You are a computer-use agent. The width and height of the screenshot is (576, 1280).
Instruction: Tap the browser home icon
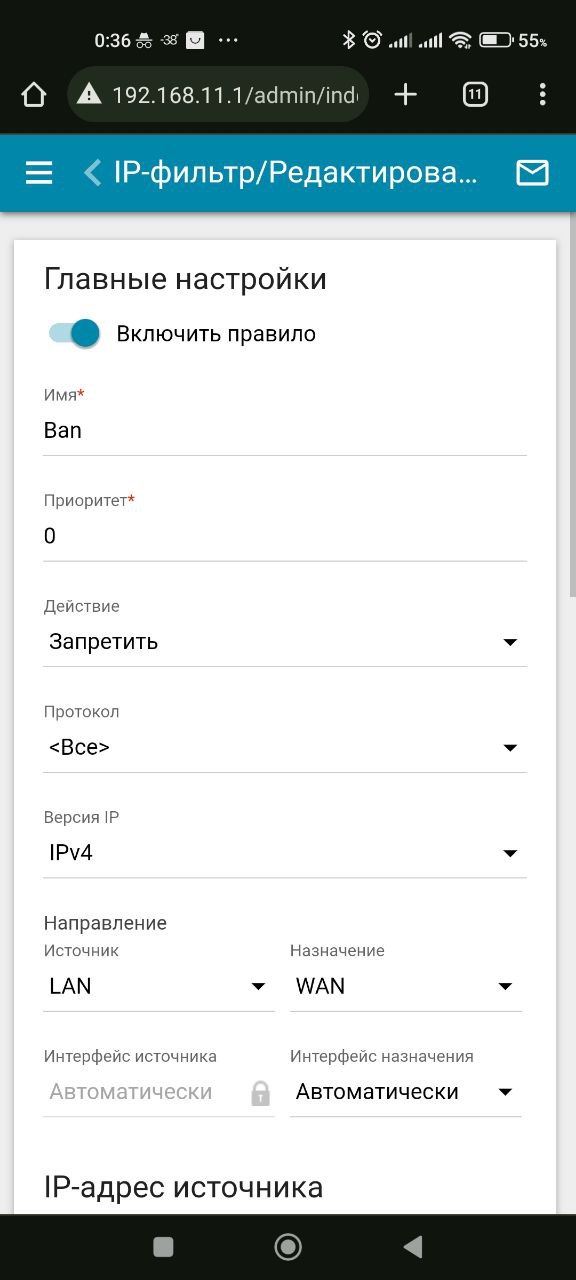pos(34,95)
